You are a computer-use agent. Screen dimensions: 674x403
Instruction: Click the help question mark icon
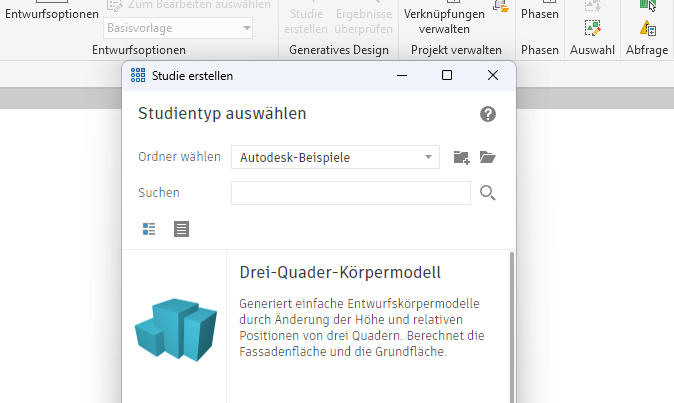pyautogui.click(x=488, y=114)
